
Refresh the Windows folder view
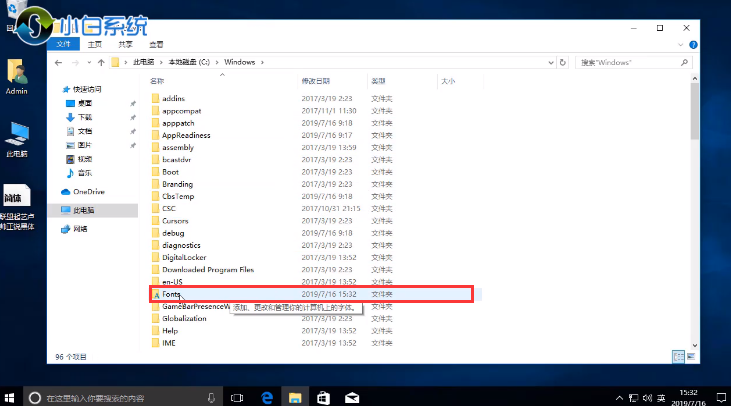[563, 62]
